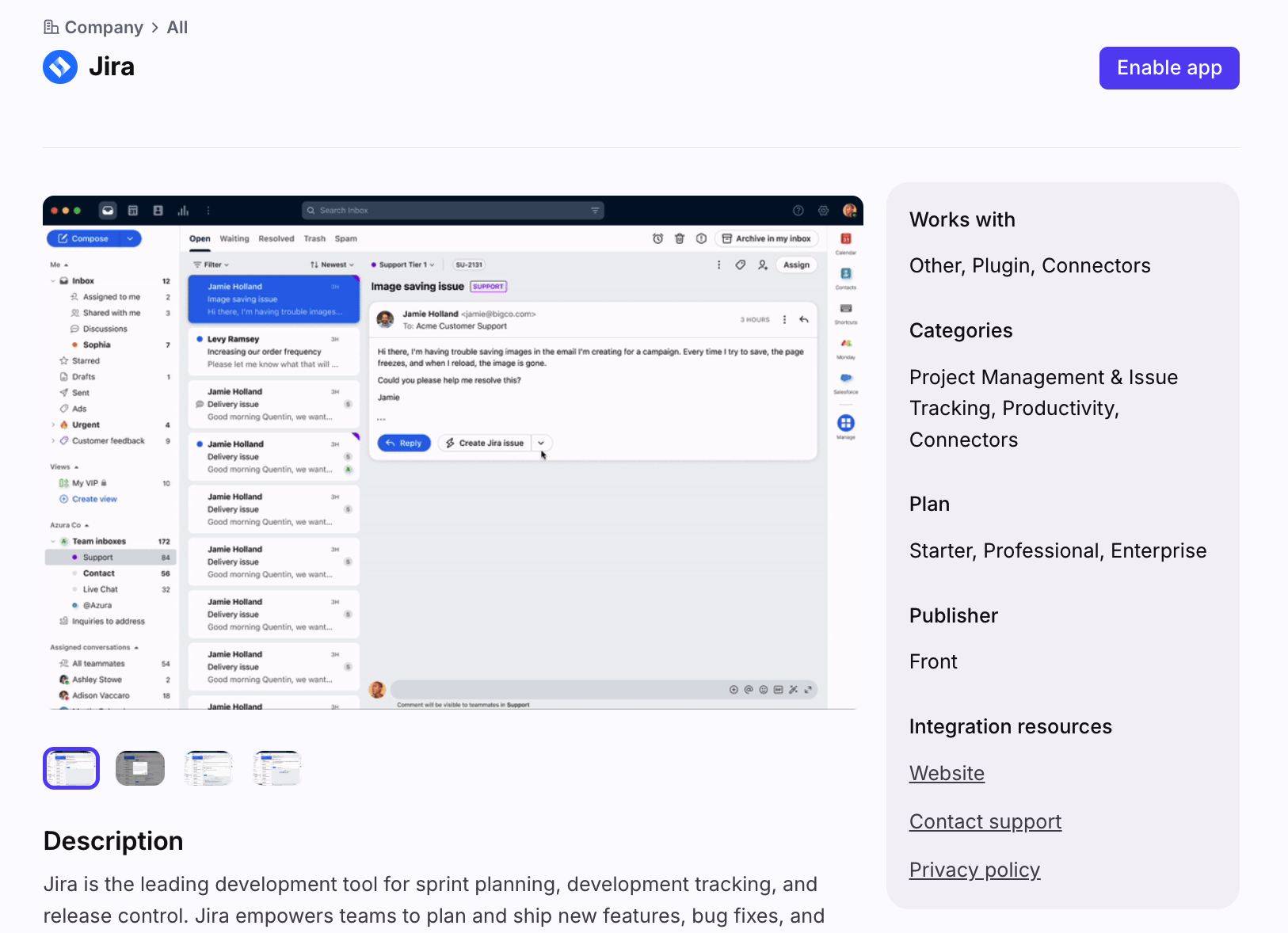Click the building icon beside Company
1288x933 pixels.
51,28
